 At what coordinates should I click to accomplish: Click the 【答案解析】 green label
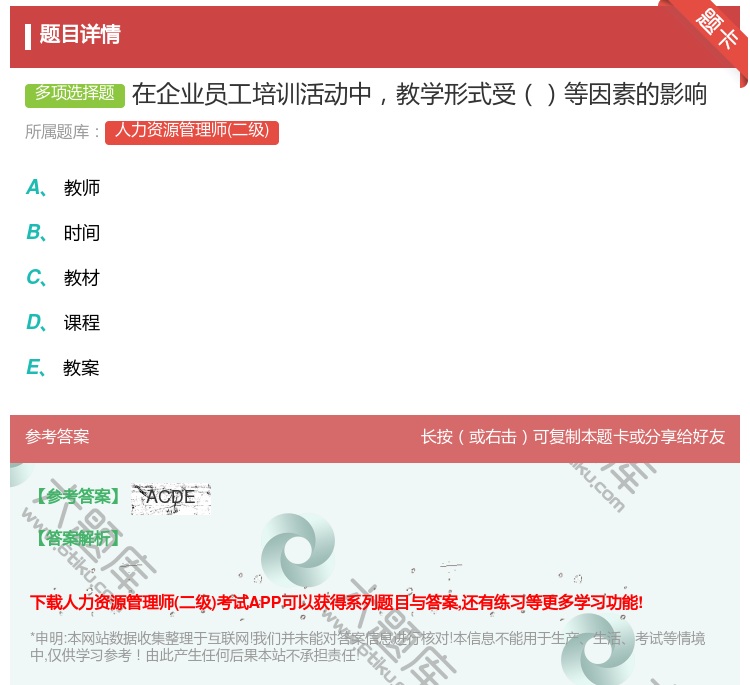tap(78, 538)
